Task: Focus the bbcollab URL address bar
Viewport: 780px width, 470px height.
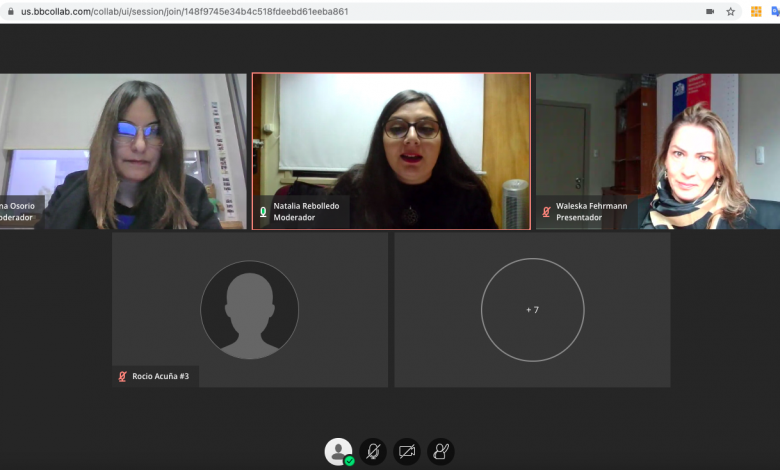Action: tap(300, 12)
